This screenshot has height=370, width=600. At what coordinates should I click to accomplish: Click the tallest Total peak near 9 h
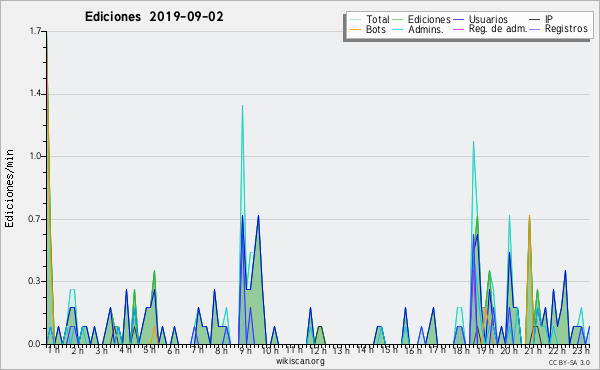[x=242, y=106]
